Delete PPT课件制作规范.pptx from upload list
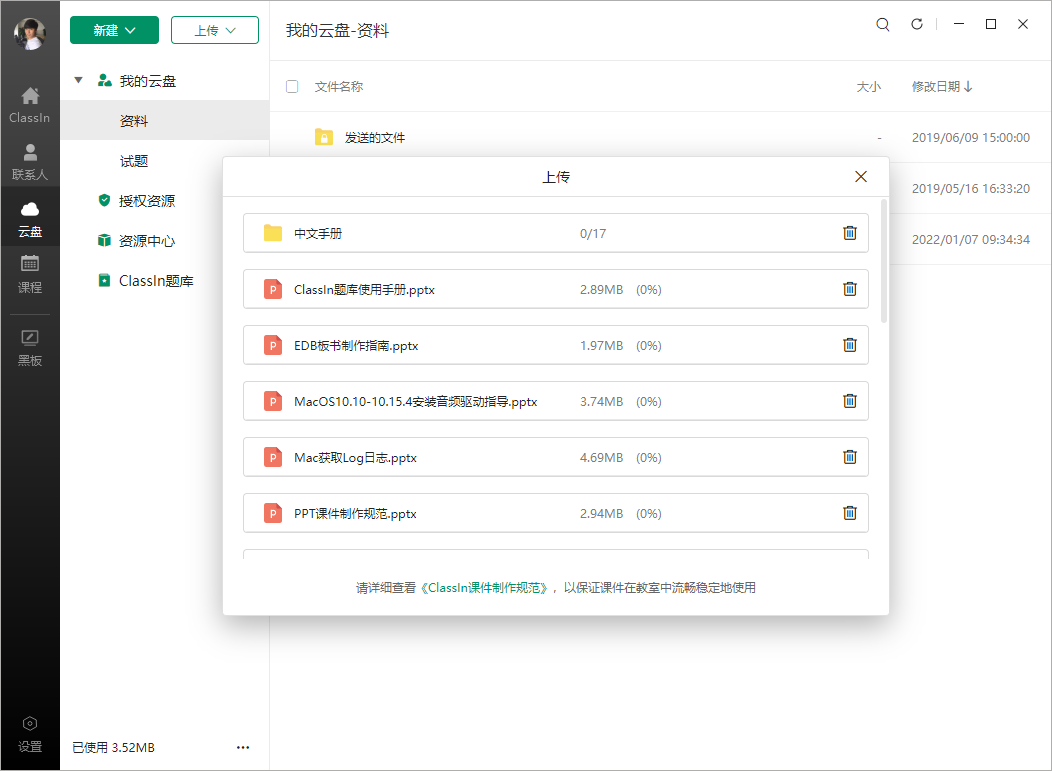The width and height of the screenshot is (1052, 771). point(849,513)
